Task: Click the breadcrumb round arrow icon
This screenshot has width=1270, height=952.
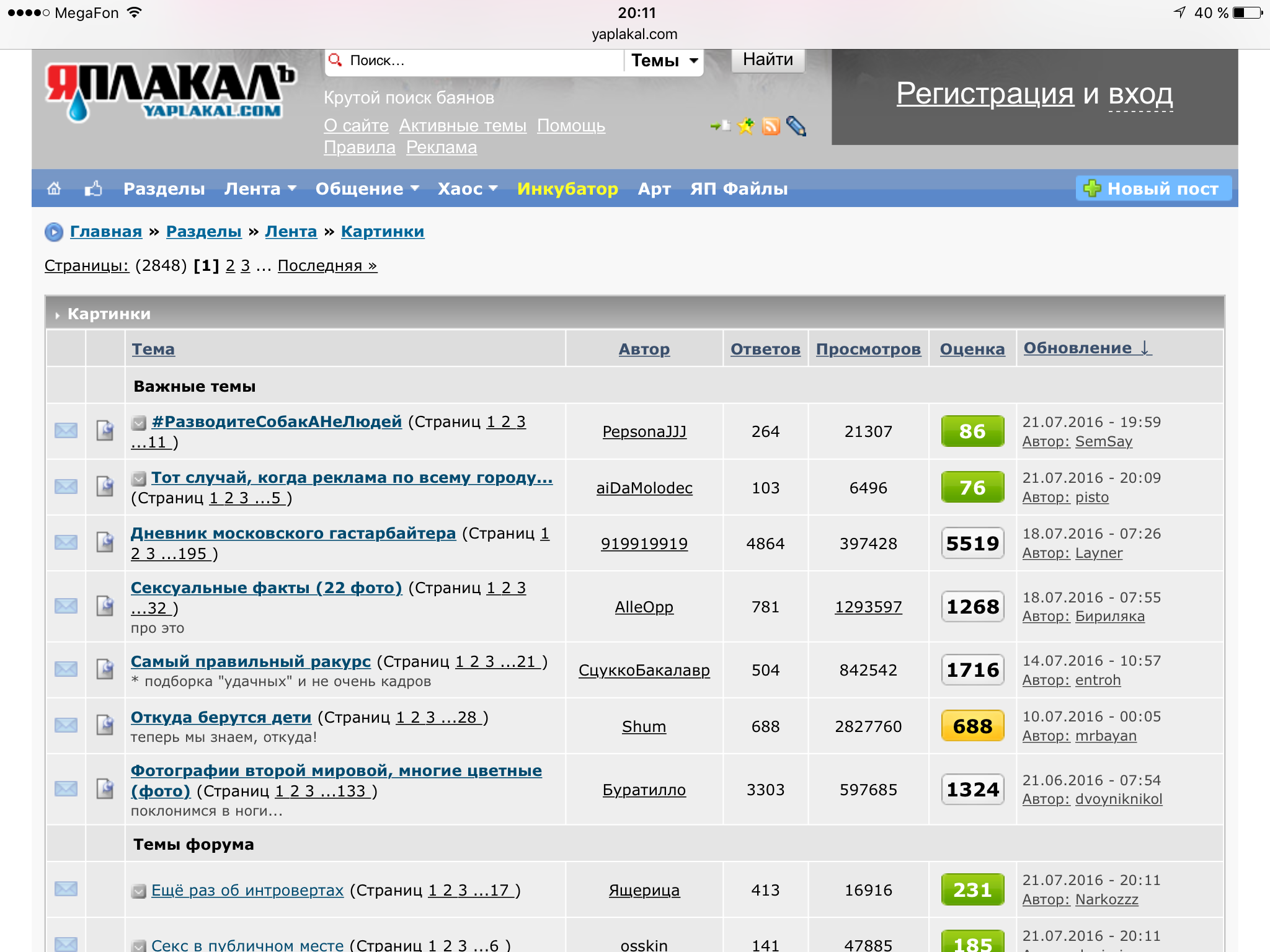Action: (x=54, y=232)
